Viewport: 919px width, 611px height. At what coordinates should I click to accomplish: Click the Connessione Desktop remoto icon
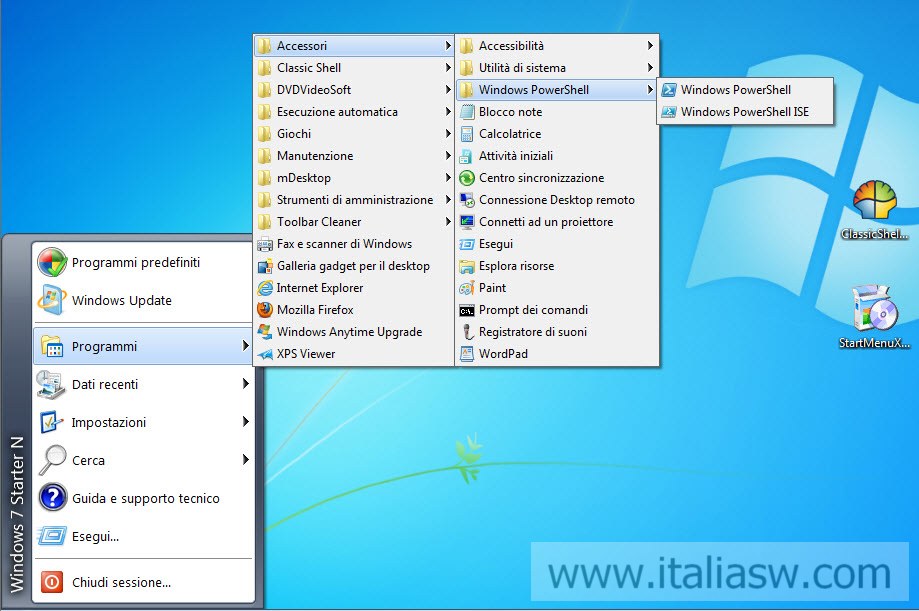(x=467, y=200)
